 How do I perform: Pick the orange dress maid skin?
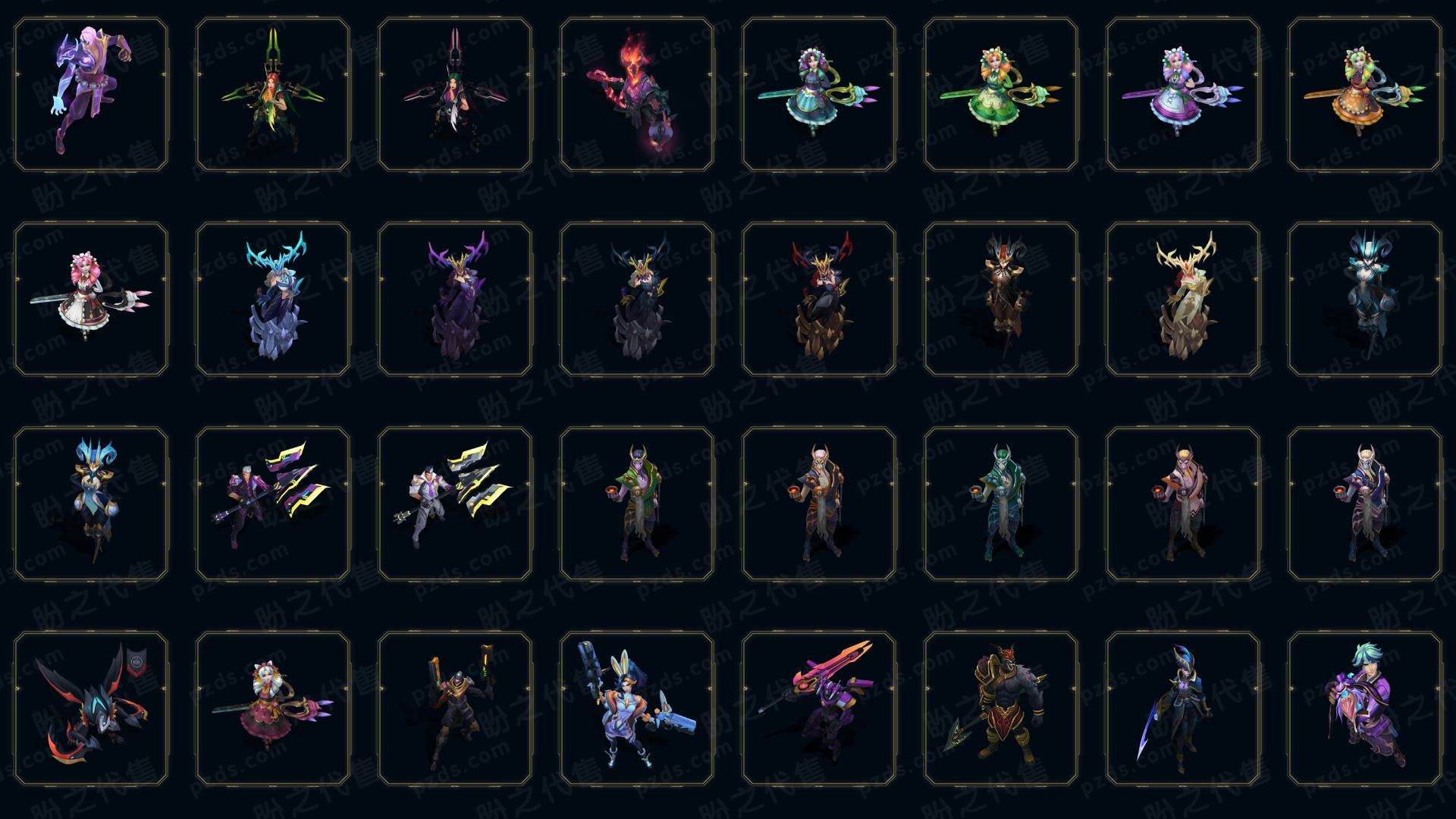[x=1365, y=94]
